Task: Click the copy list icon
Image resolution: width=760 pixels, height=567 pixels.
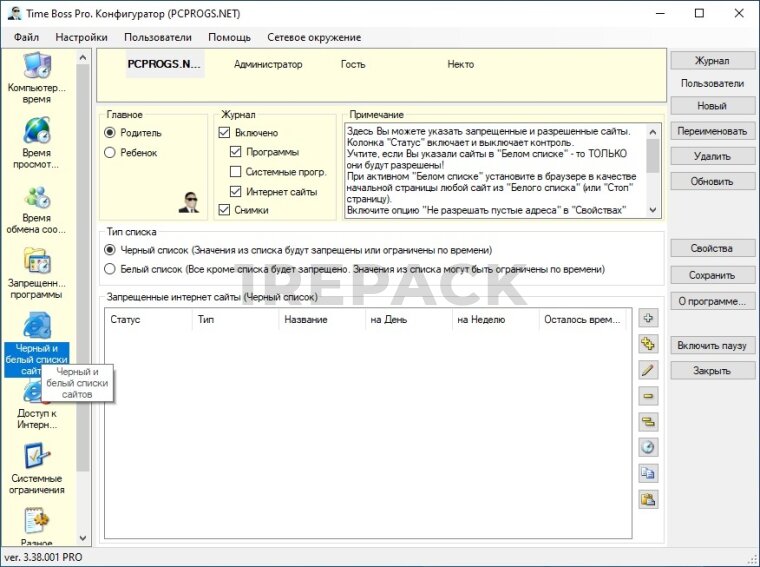Action: click(x=648, y=473)
